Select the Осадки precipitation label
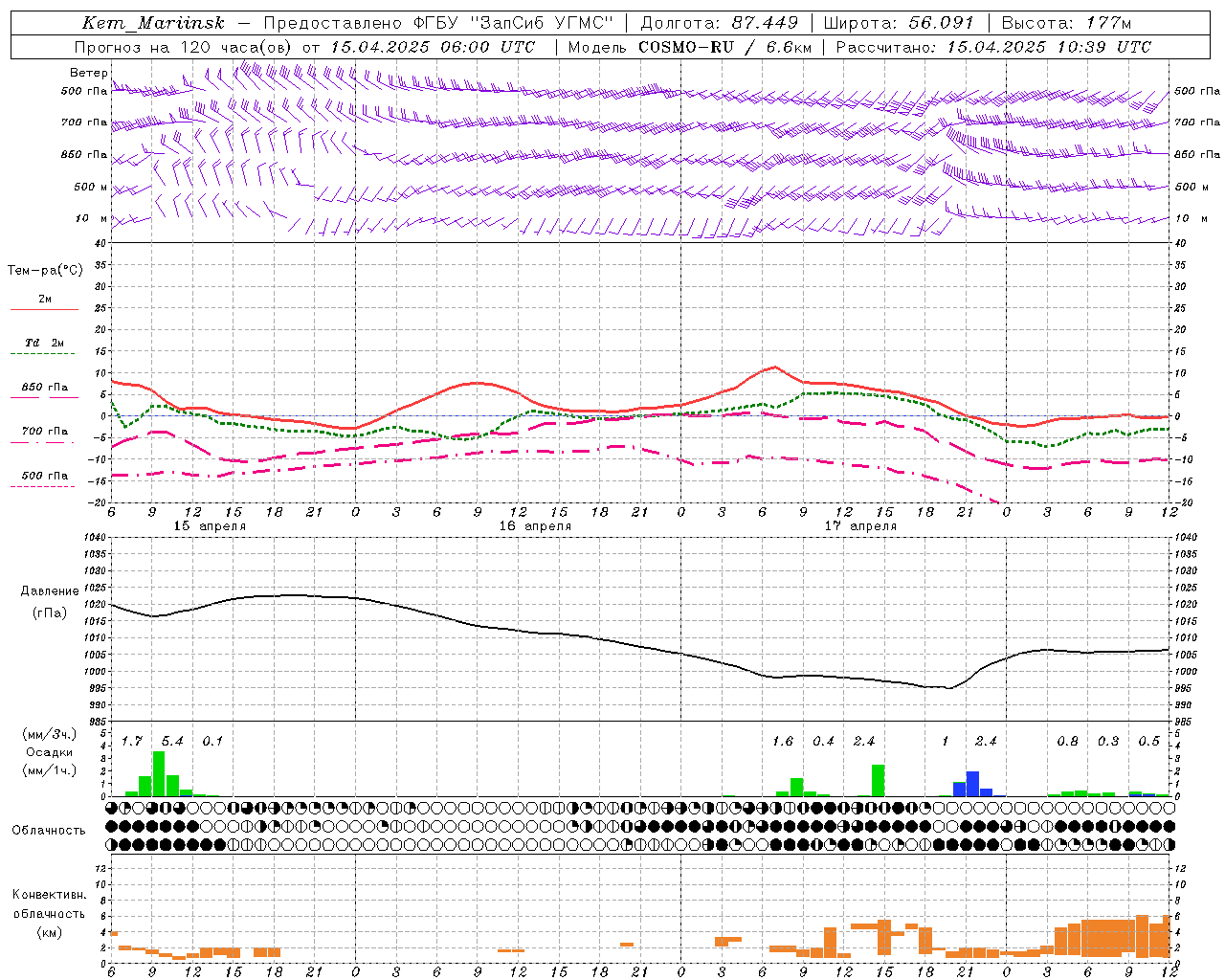1225x980 pixels. (50, 752)
